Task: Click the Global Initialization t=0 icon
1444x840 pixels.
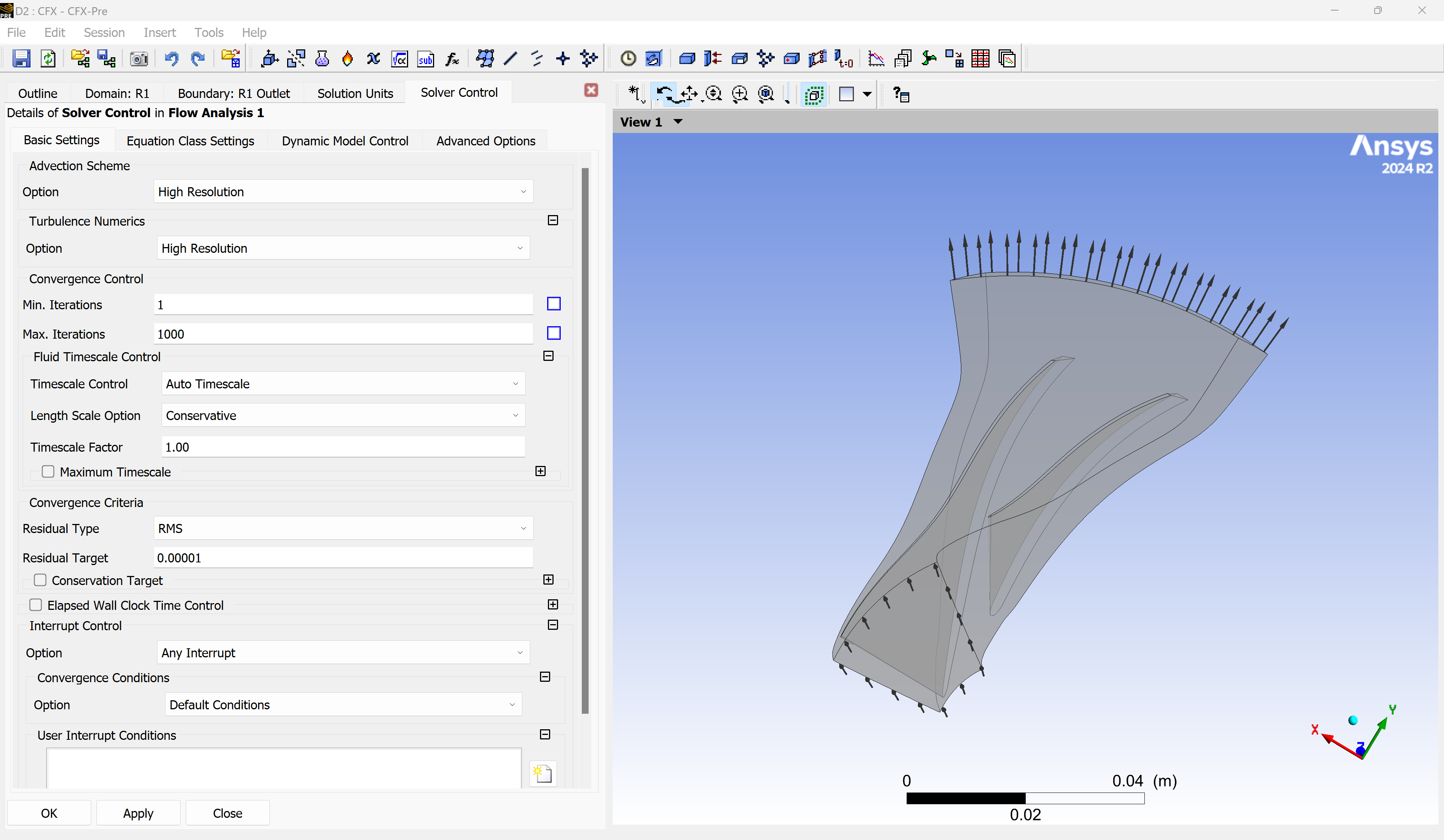Action: pos(844,58)
